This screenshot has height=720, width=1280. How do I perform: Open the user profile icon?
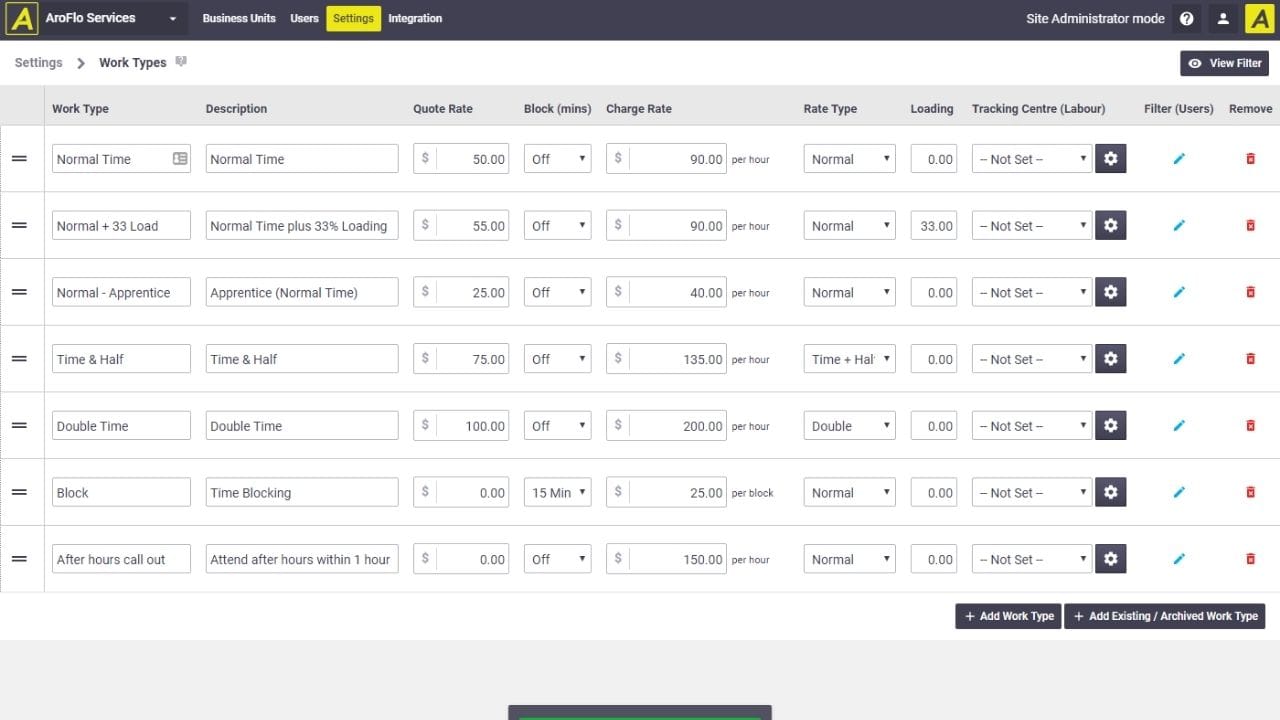[1222, 19]
